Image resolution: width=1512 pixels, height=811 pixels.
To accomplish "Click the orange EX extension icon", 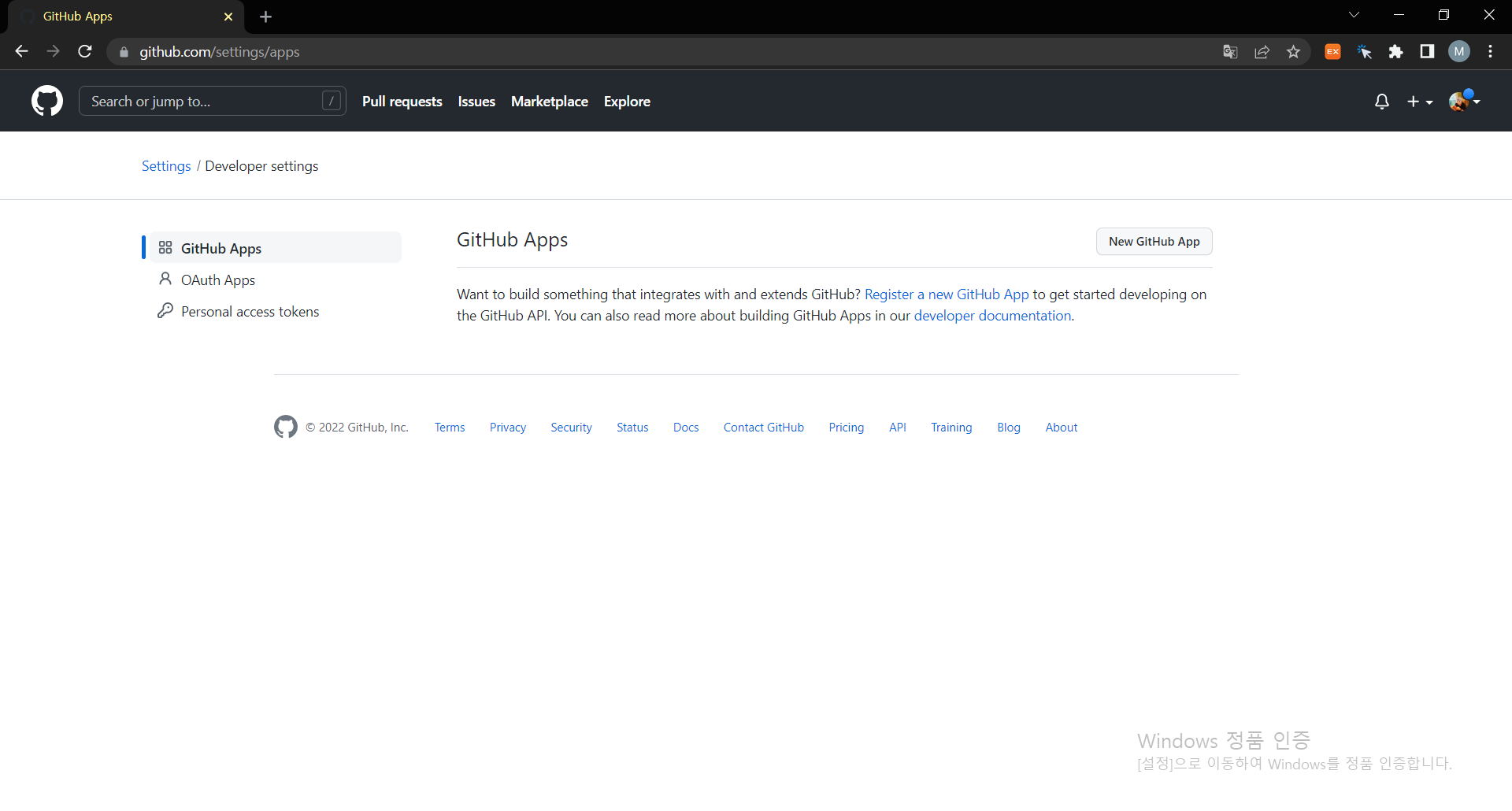I will click(1332, 52).
